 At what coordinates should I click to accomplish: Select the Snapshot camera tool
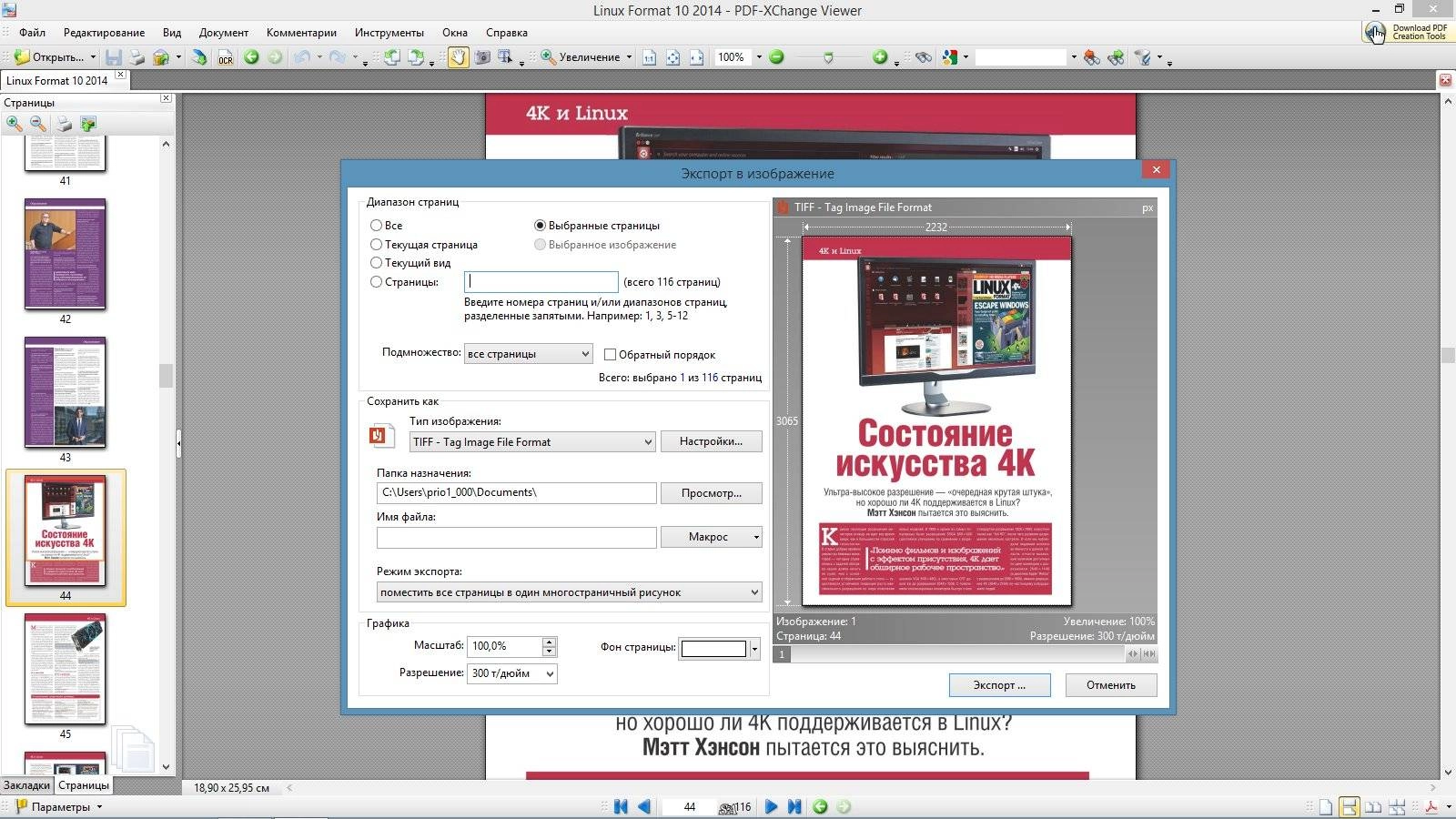coord(481,57)
